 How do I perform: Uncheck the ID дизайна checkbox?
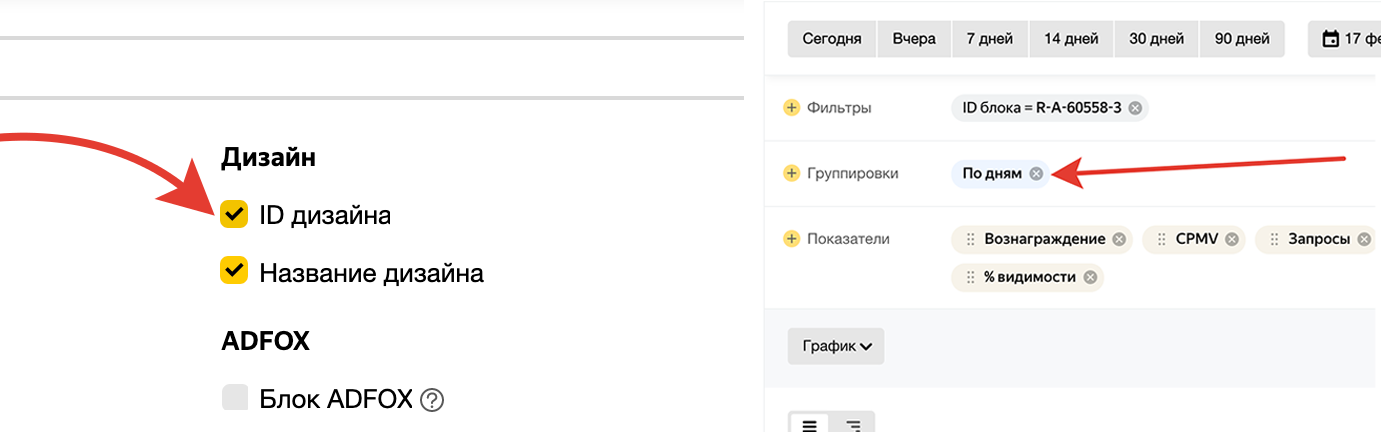click(x=234, y=214)
